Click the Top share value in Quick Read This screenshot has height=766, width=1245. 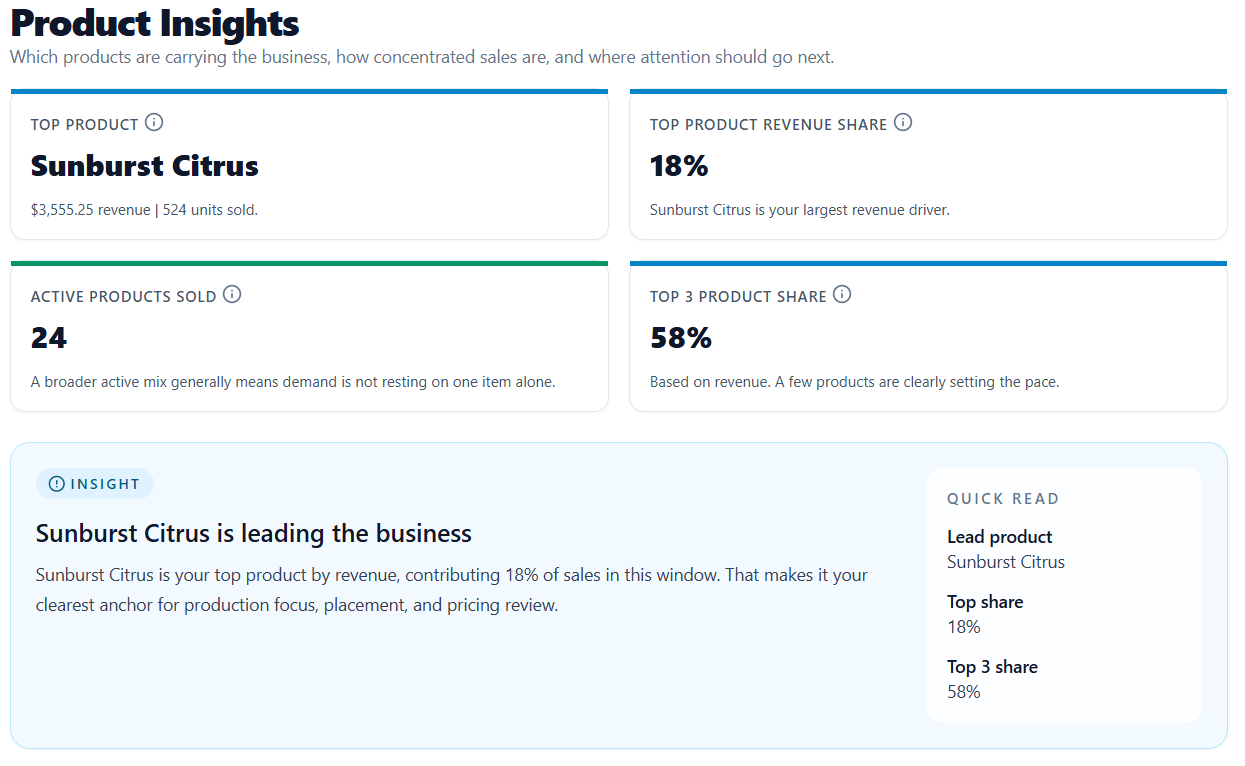click(x=963, y=626)
